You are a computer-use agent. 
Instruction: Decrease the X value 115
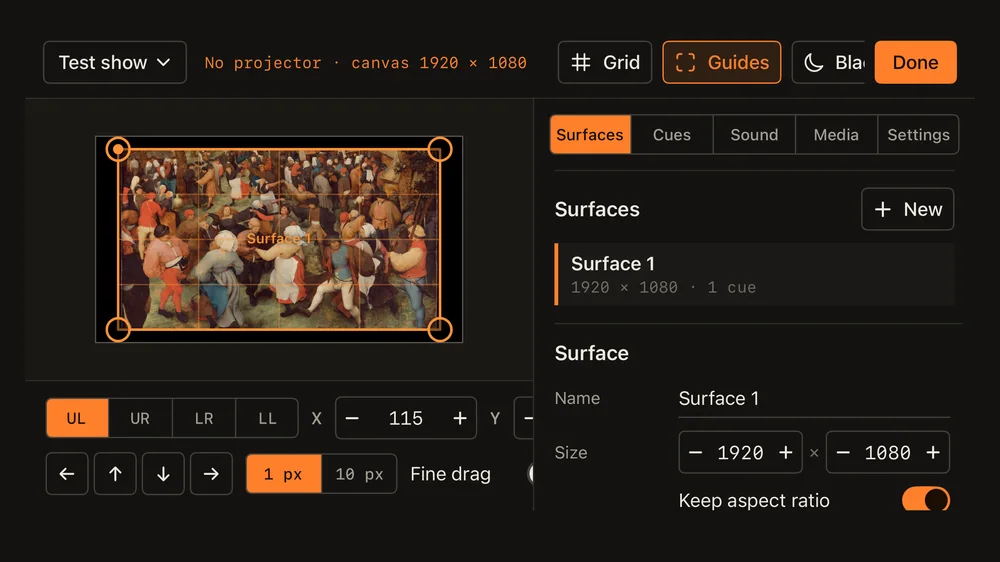point(352,418)
